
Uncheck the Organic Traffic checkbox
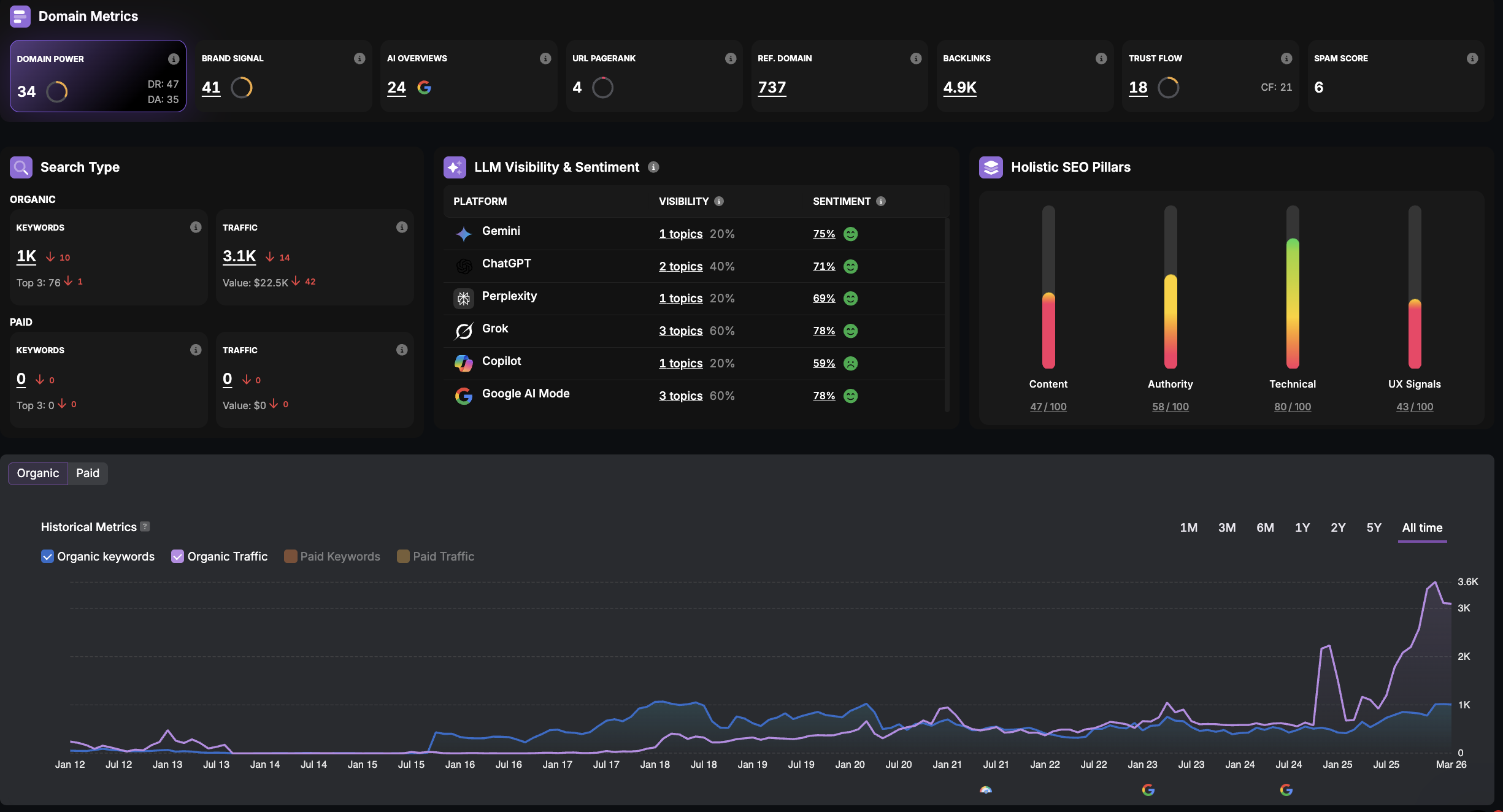coord(177,556)
